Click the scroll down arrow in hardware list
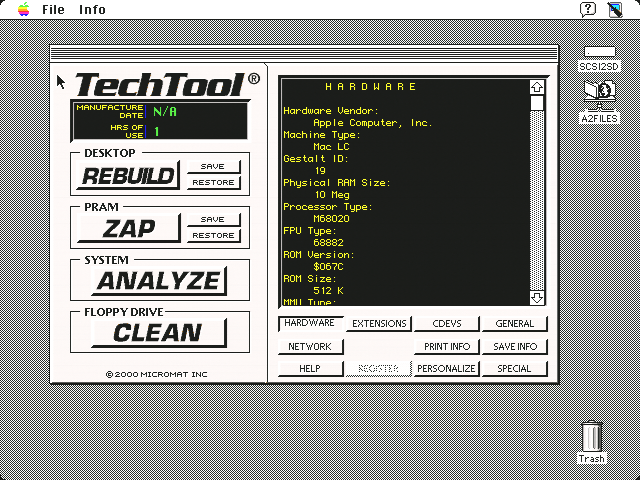This screenshot has height=480, width=640. click(x=537, y=298)
